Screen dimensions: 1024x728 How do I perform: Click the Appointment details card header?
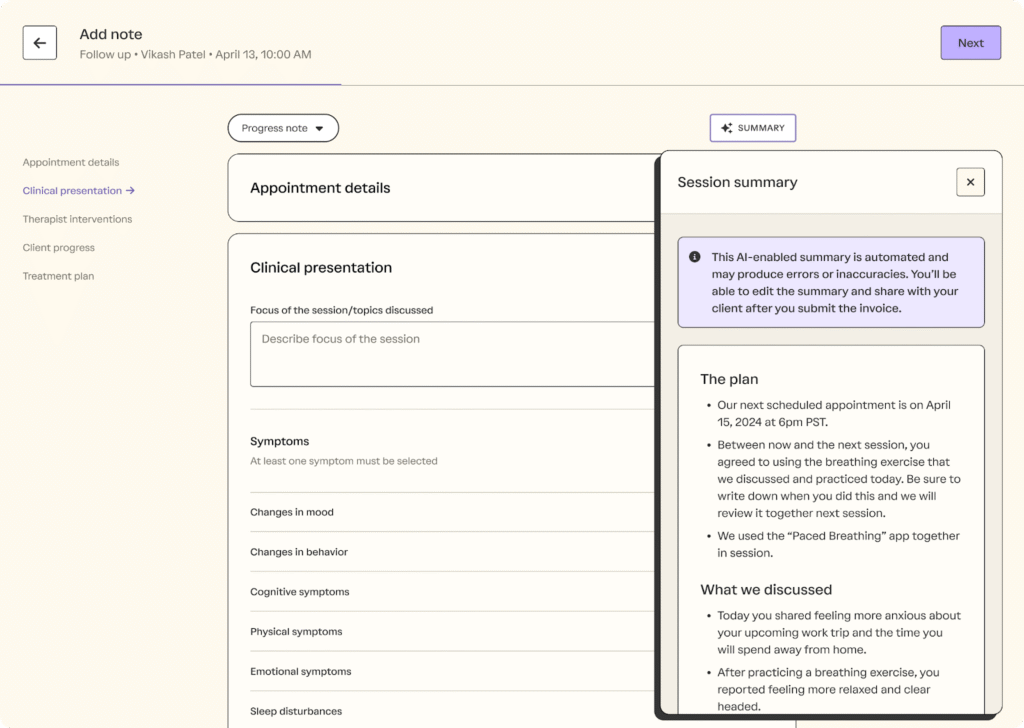[x=320, y=187]
